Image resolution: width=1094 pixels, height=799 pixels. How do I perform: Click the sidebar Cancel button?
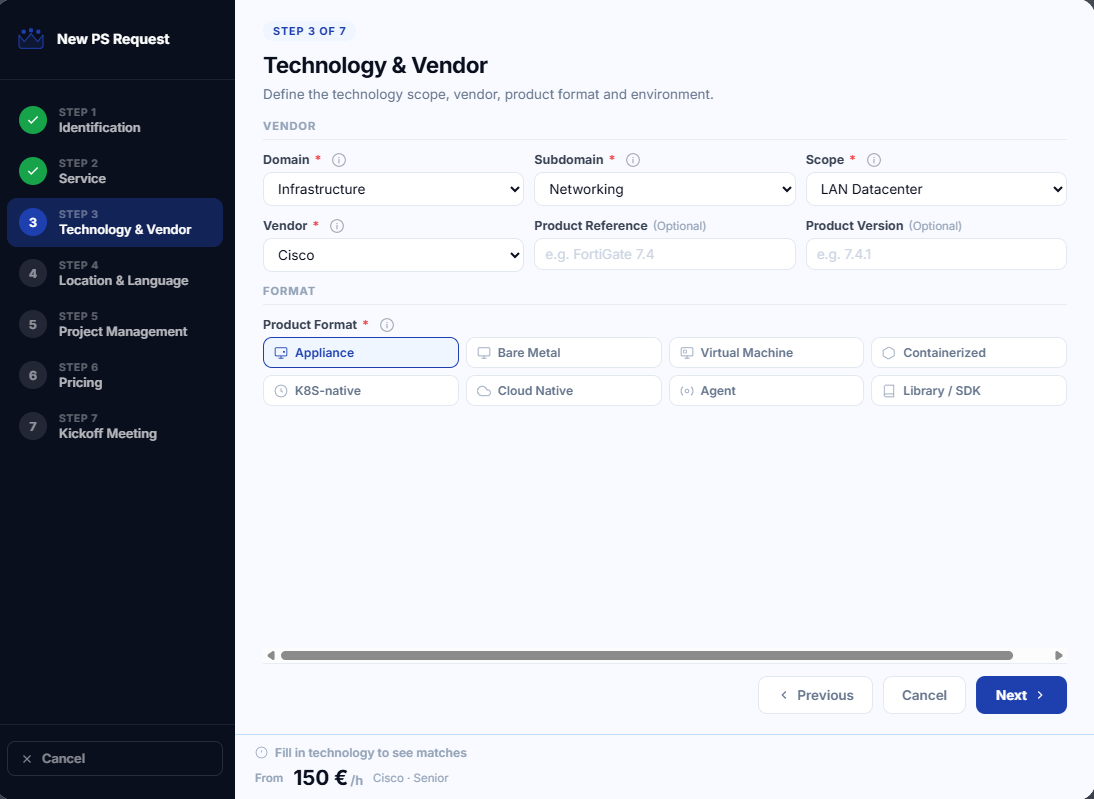click(x=115, y=759)
